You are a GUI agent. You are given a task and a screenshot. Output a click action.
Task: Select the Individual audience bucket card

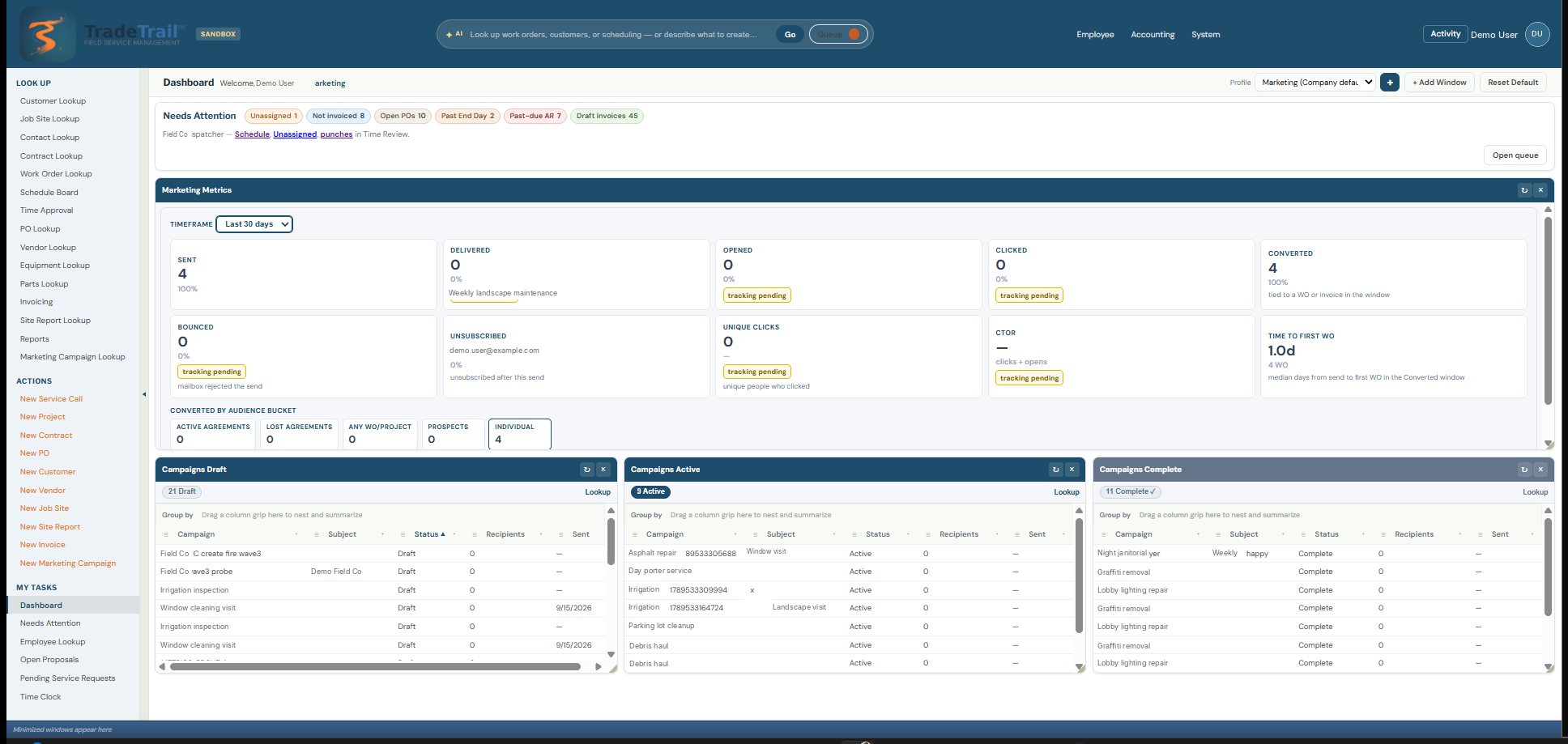pos(520,434)
